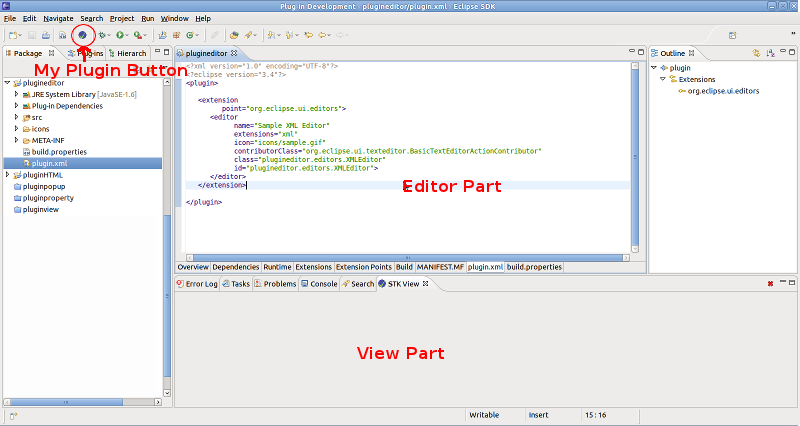The height and width of the screenshot is (426, 800).
Task: Select the pluginview project
Action: tap(36, 209)
